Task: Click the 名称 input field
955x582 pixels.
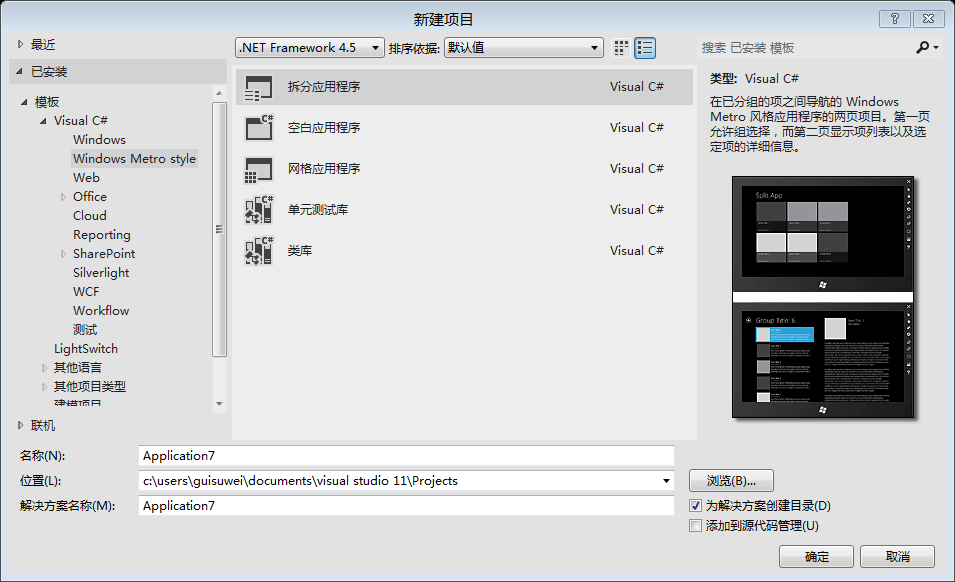Action: (x=406, y=456)
